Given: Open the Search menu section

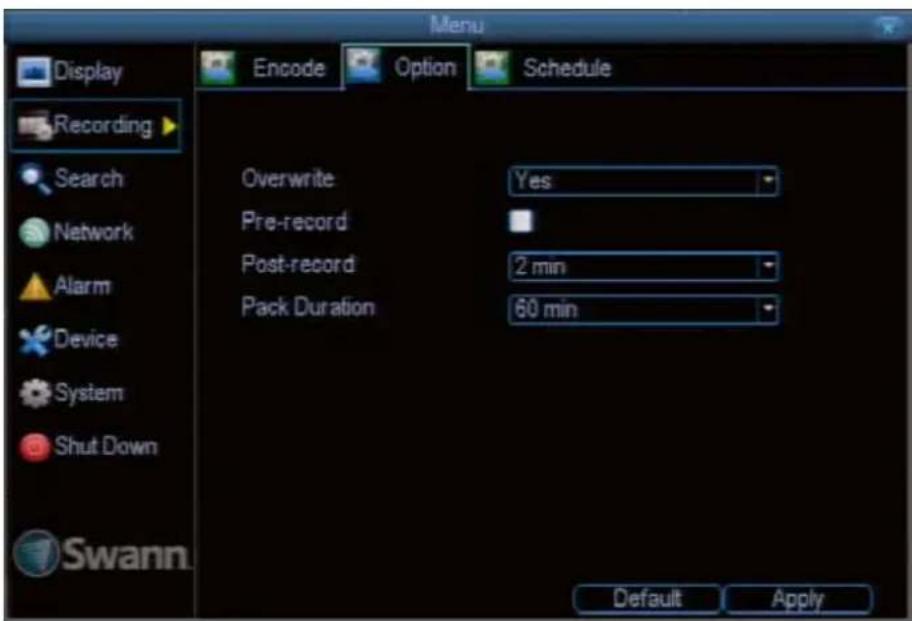Looking at the screenshot, I should (x=72, y=179).
